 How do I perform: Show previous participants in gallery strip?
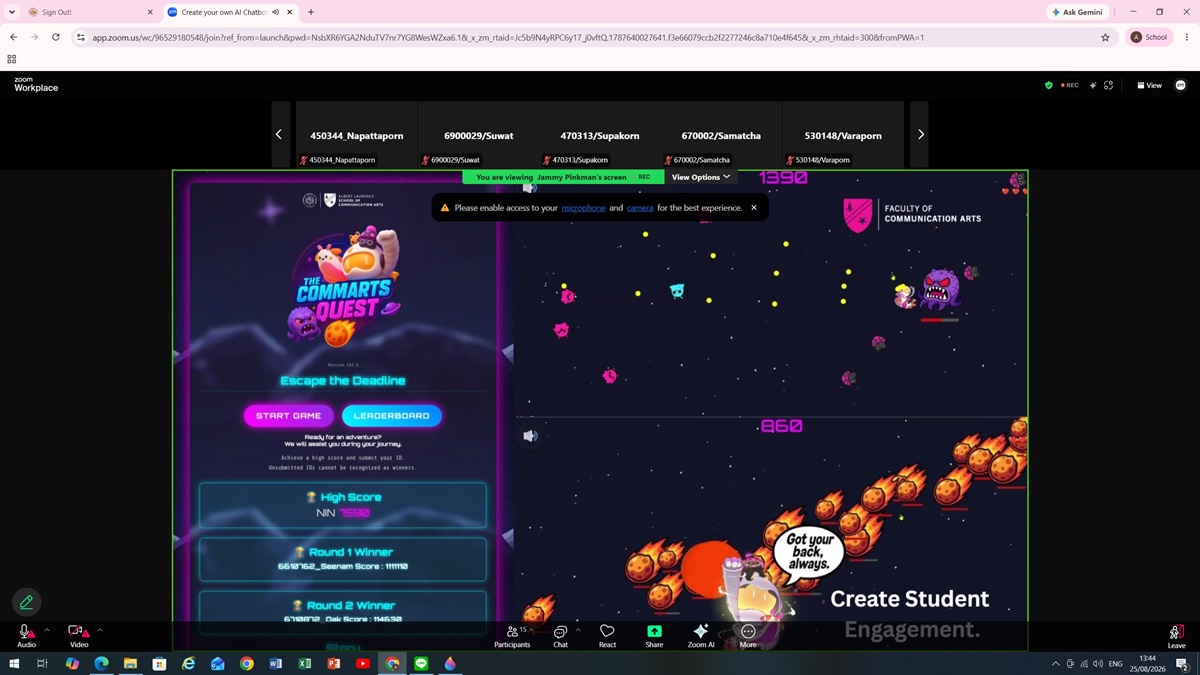pyautogui.click(x=279, y=134)
